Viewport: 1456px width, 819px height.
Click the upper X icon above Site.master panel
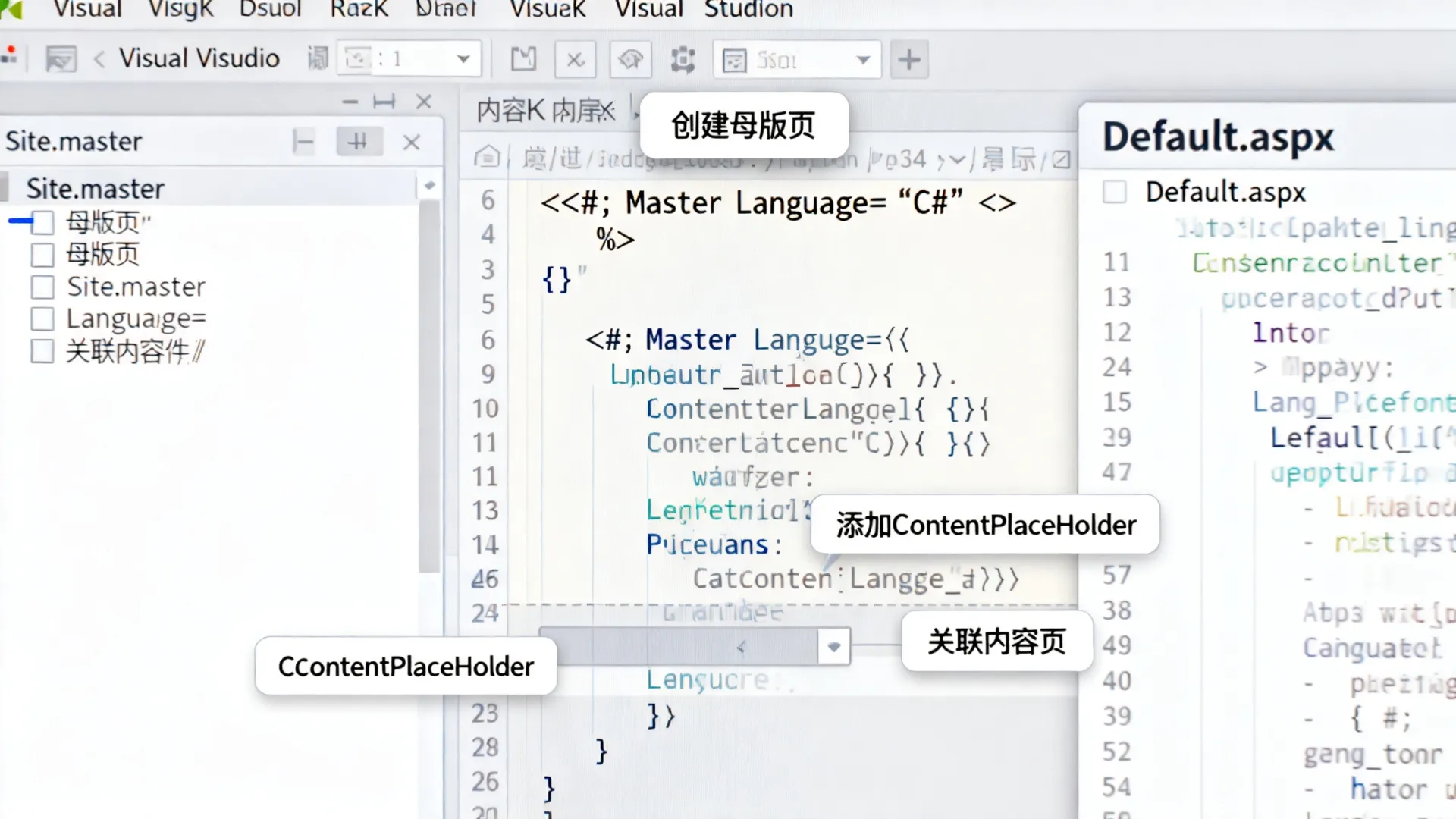[424, 102]
